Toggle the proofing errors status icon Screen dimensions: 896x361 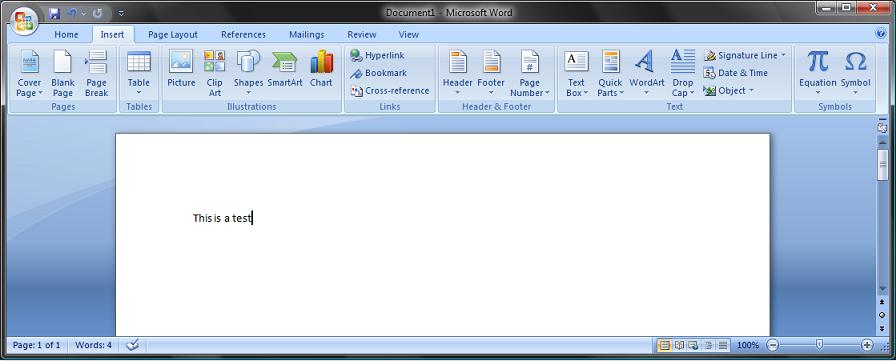click(x=133, y=345)
